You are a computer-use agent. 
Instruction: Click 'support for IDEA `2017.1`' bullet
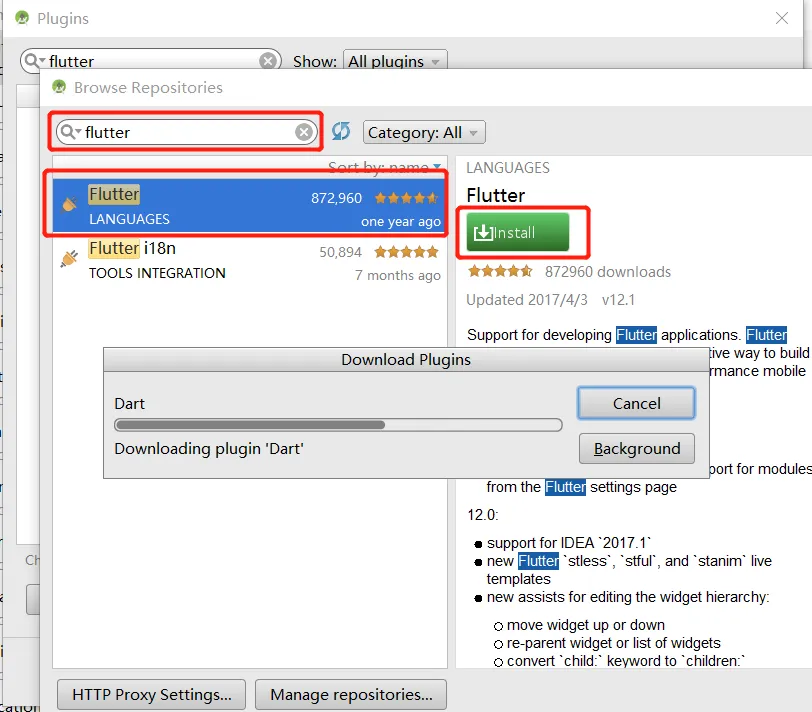tap(569, 543)
